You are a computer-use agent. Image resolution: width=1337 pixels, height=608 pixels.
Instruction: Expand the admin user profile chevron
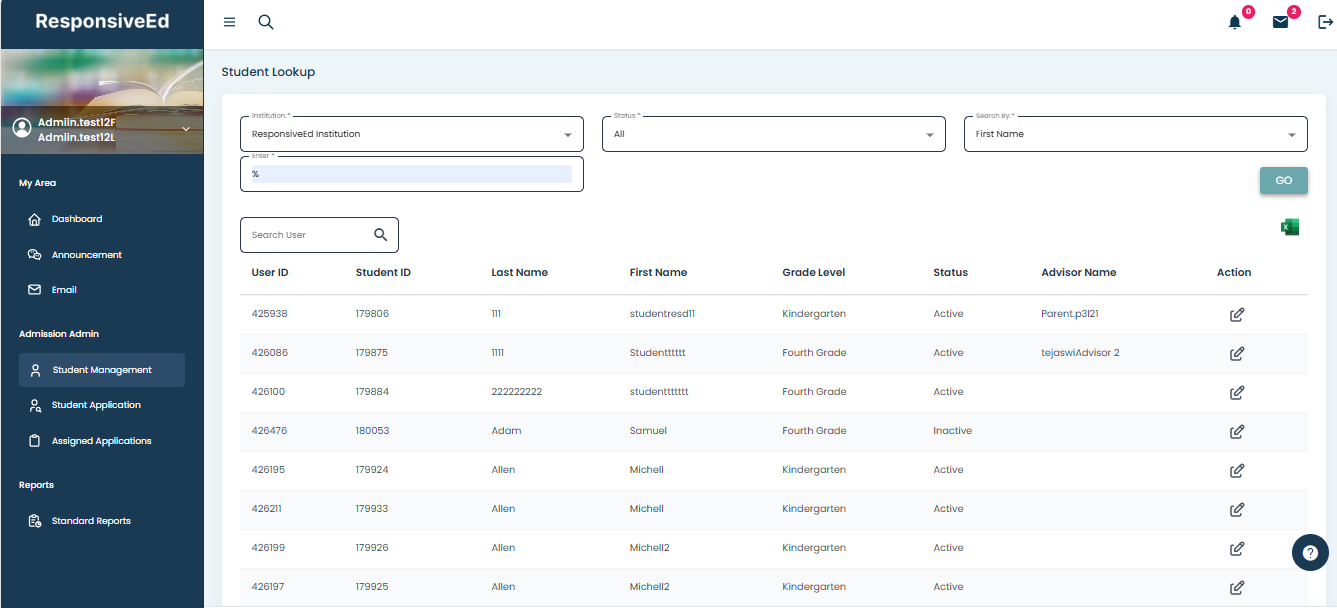[185, 129]
